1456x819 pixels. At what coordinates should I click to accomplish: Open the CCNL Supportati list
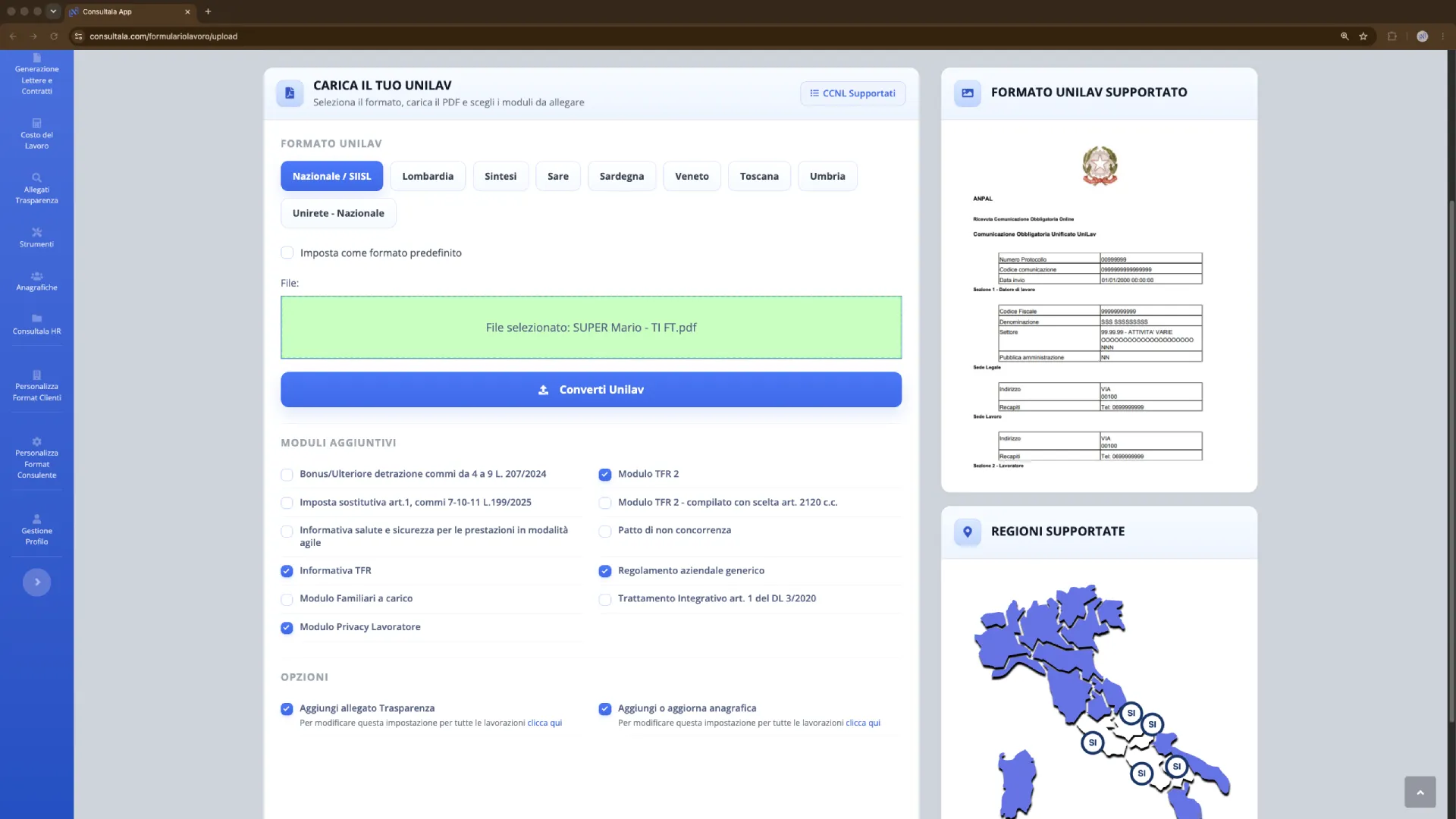point(852,93)
